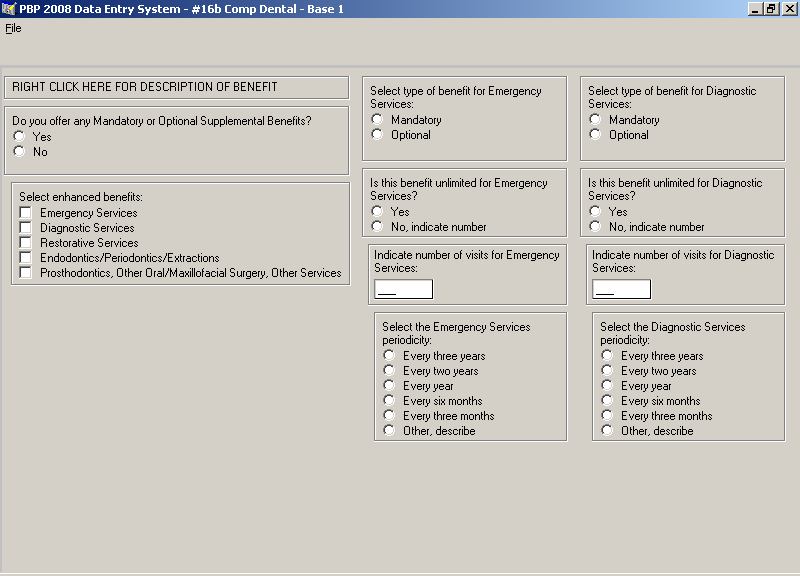Choose Optional for Emergency Services benefit type
Screen dimensions: 800x576
point(377,134)
